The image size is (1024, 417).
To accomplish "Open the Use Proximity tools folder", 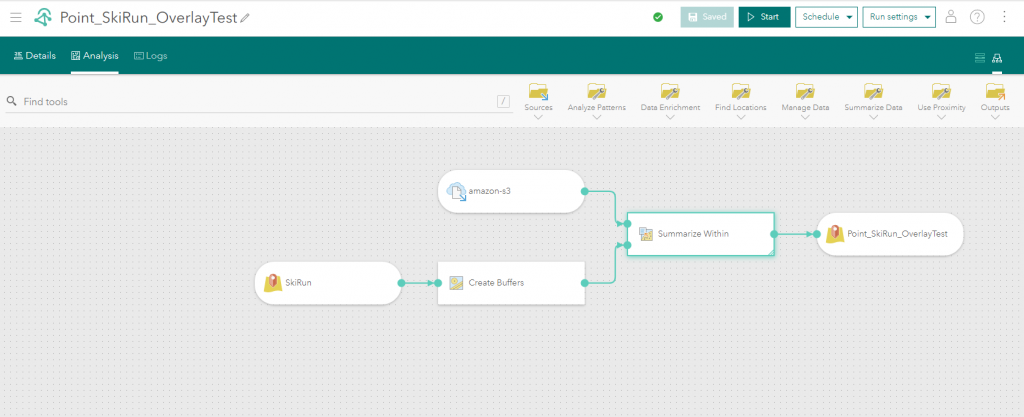I will pyautogui.click(x=941, y=92).
